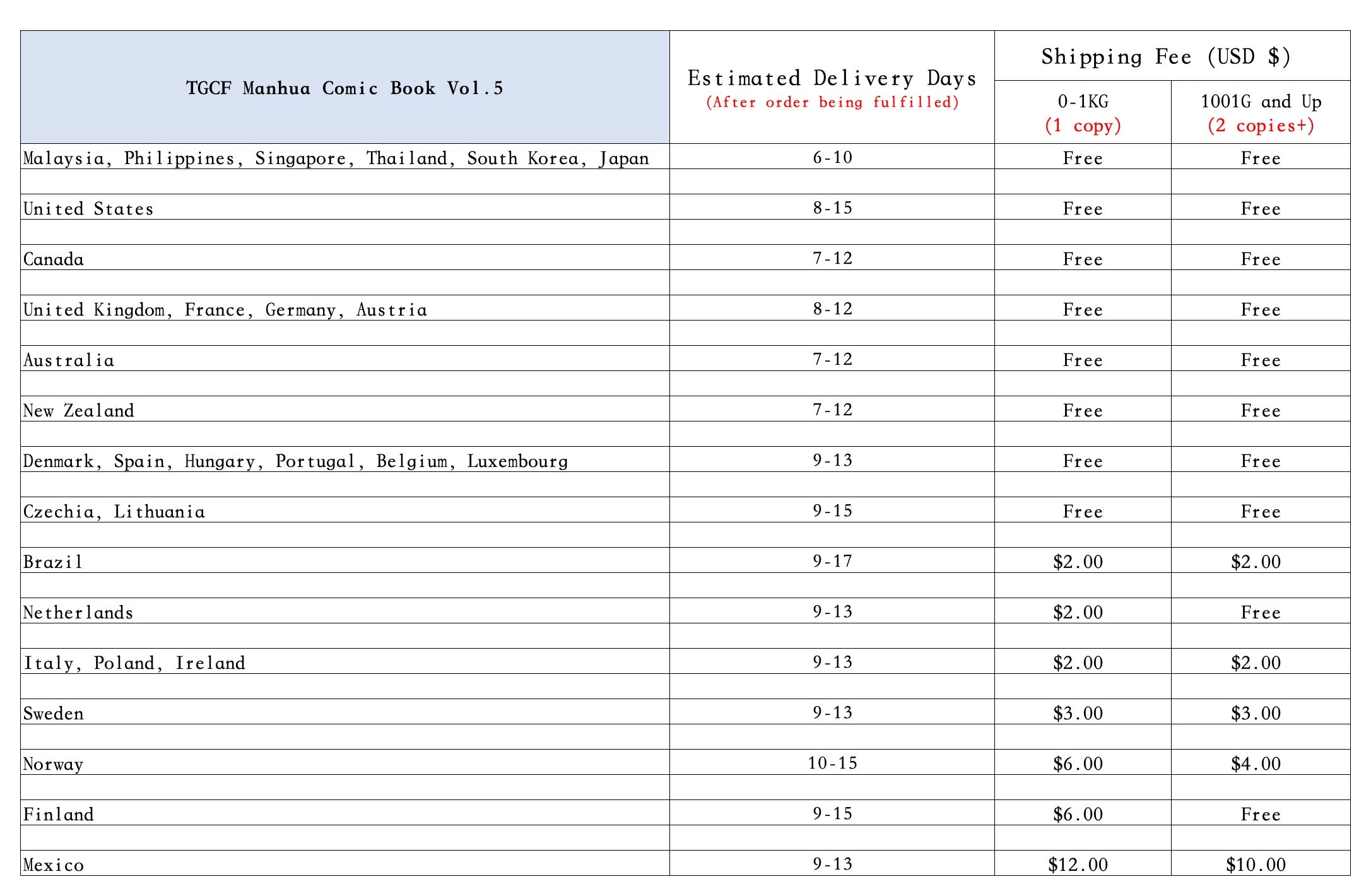Select Brazil's 9-17 delivery days cell
The image size is (1371, 896).
click(x=832, y=561)
